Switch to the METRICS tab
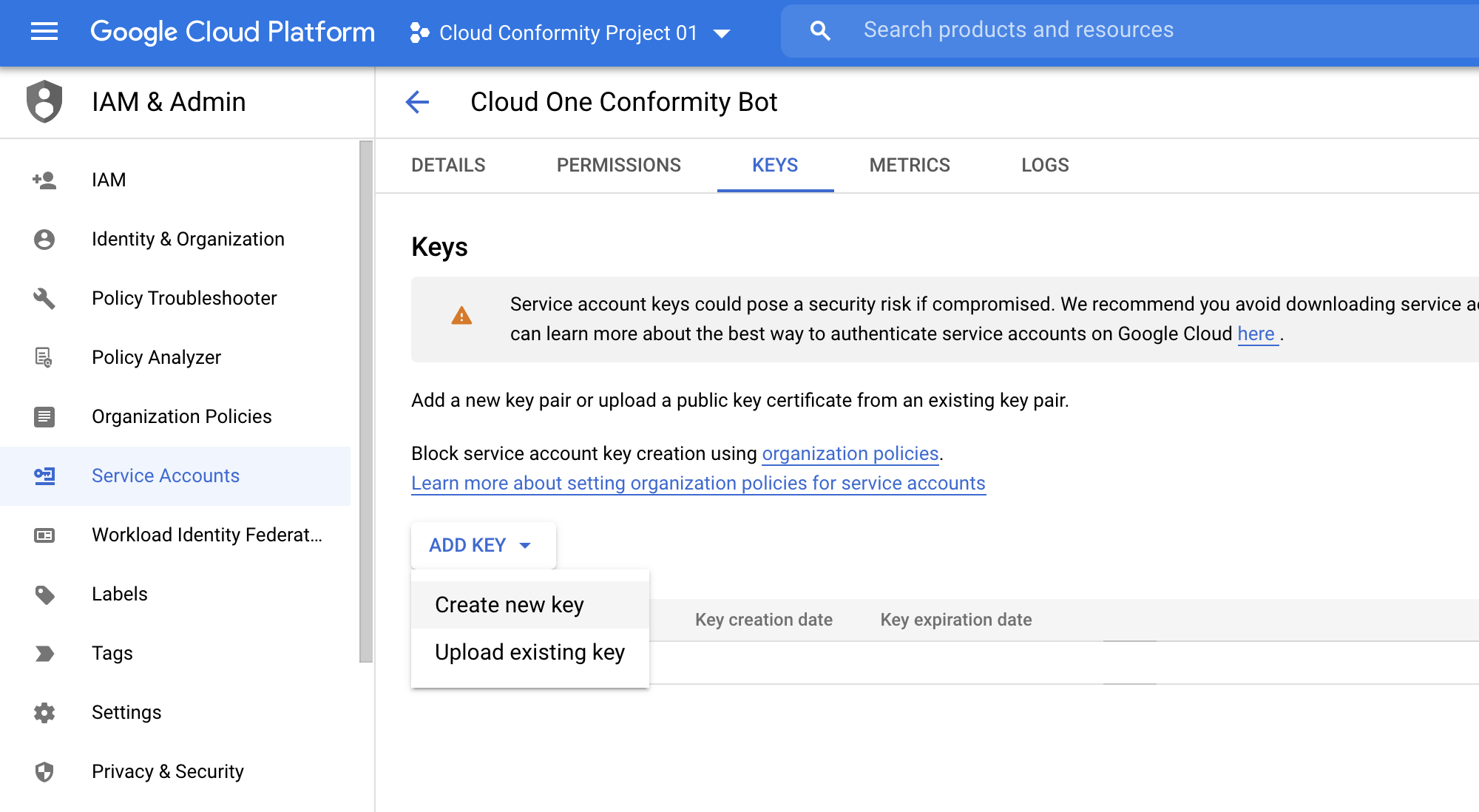Screen dimensions: 1479x812 click(x=909, y=165)
